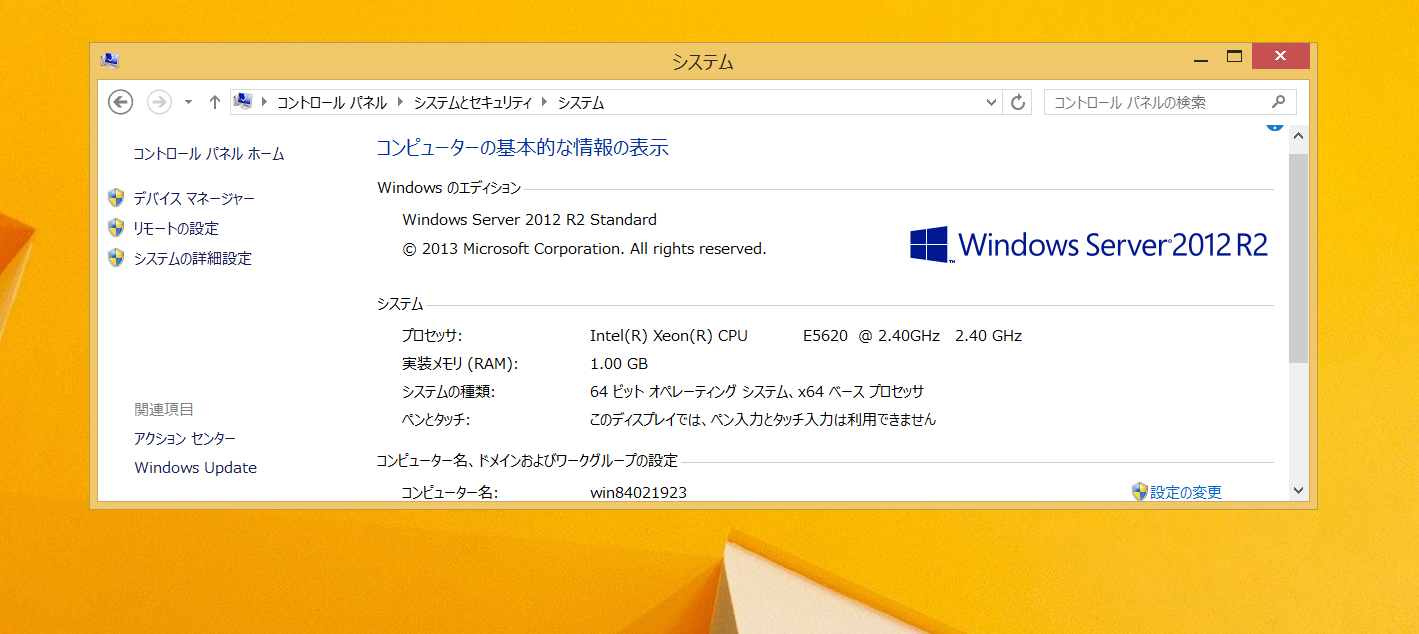This screenshot has width=1419, height=634.
Task: Click the text Windows Server 2012 R2 Standard
Action: tap(530, 220)
